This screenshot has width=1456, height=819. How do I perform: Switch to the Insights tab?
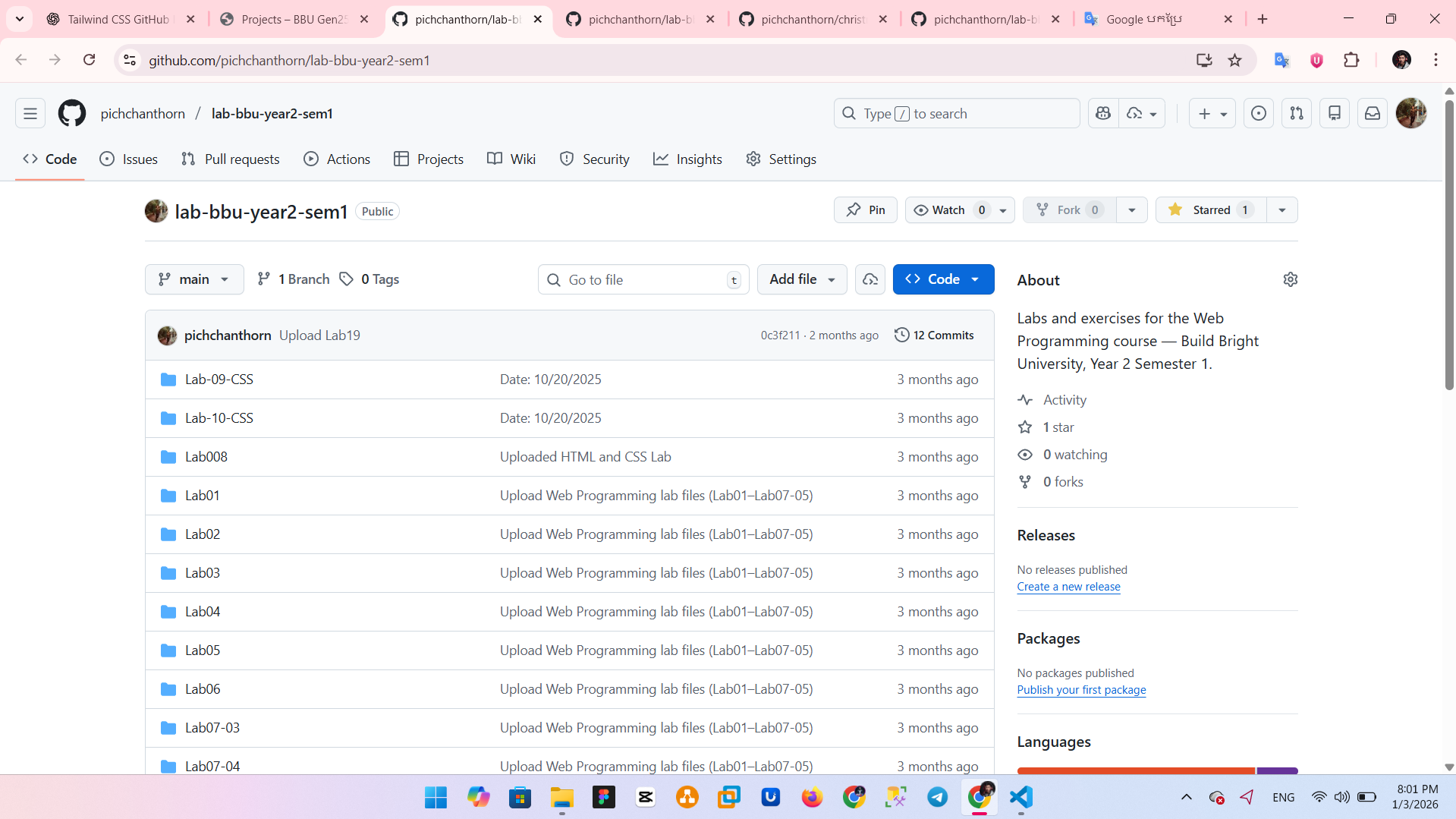(687, 159)
